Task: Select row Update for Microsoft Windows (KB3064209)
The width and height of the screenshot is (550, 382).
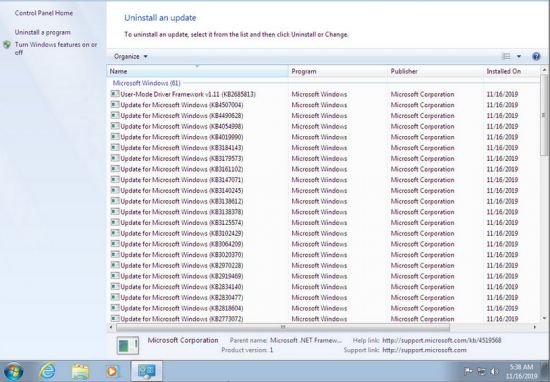Action: (x=323, y=244)
